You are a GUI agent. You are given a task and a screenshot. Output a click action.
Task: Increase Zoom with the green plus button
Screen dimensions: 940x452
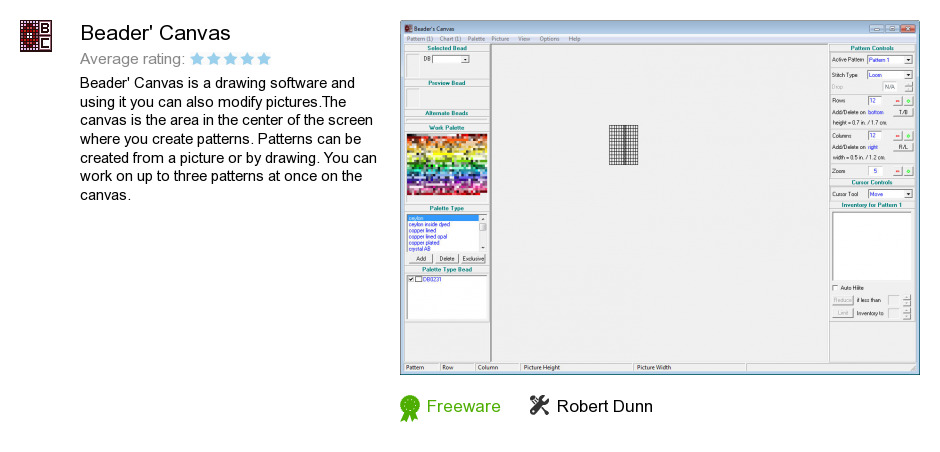click(x=908, y=171)
